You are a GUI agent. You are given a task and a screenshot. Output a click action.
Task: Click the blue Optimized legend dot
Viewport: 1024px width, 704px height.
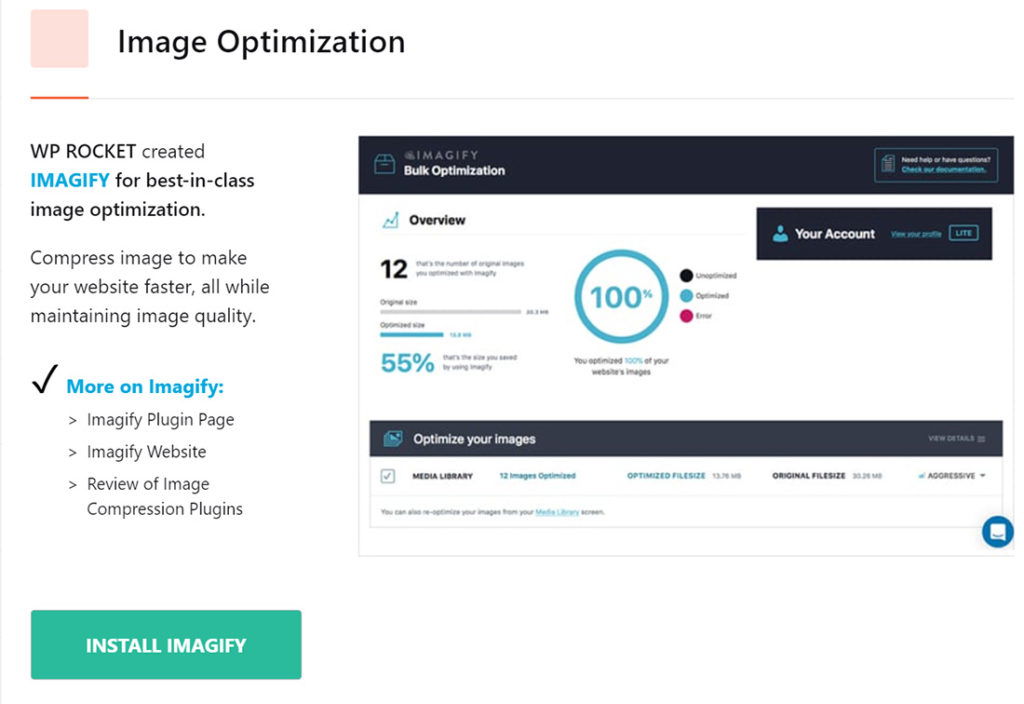point(686,296)
